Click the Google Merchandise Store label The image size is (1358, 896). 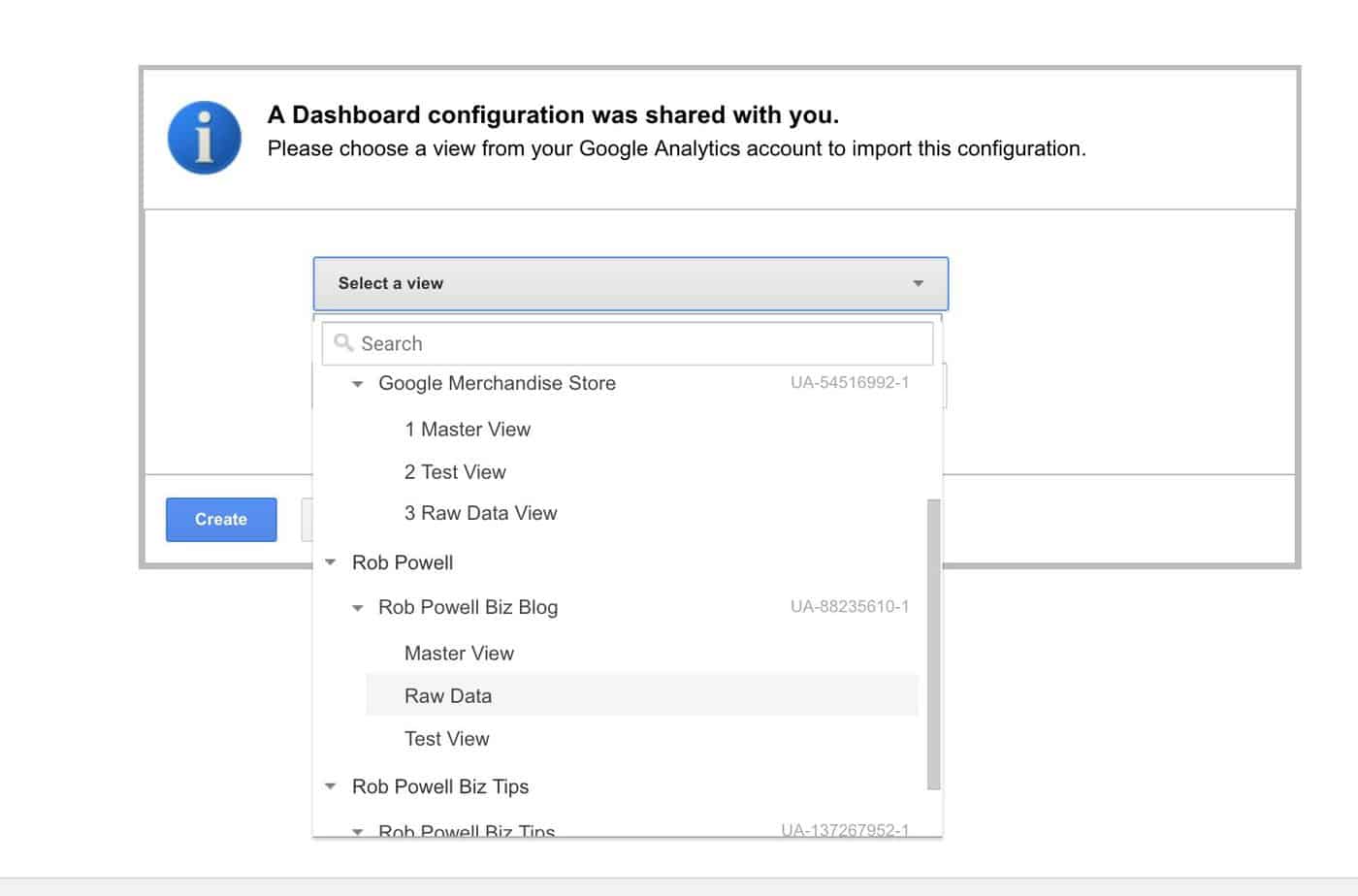click(497, 384)
